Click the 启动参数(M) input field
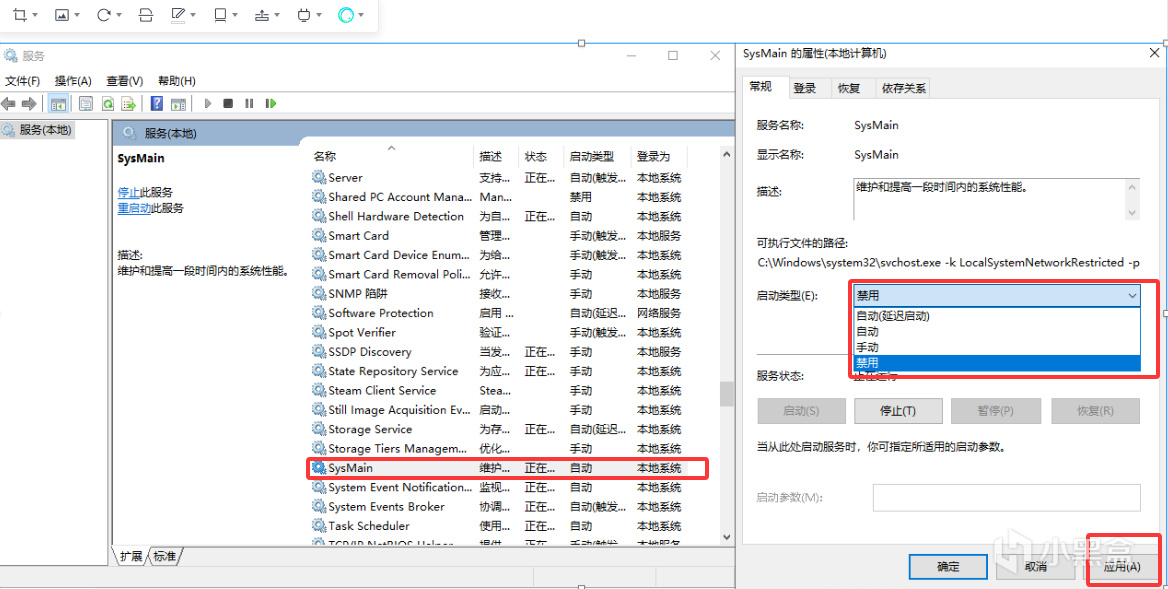Image resolution: width=1168 pixels, height=589 pixels. coord(1006,497)
